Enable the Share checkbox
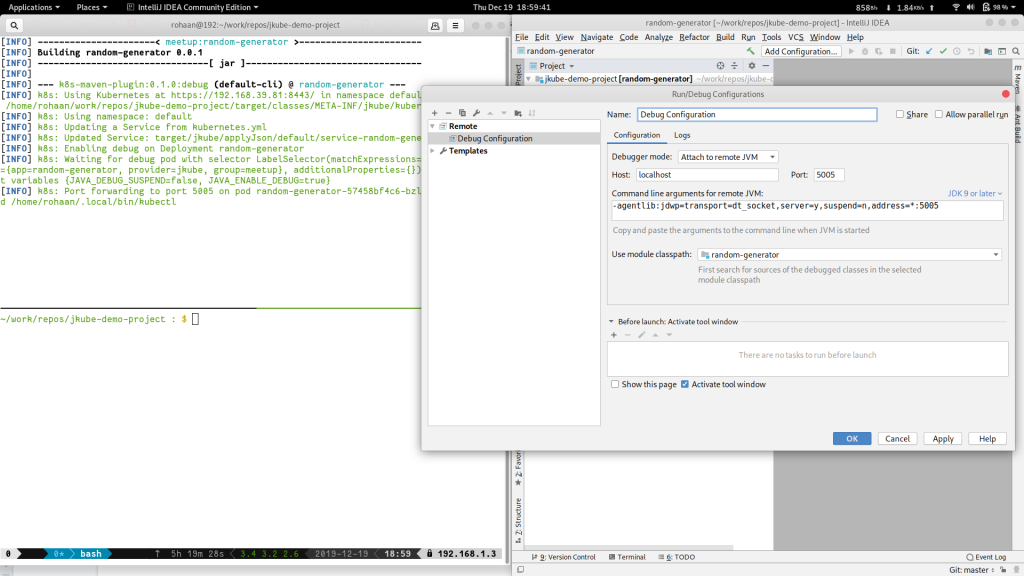Image resolution: width=1024 pixels, height=576 pixels. [x=901, y=114]
